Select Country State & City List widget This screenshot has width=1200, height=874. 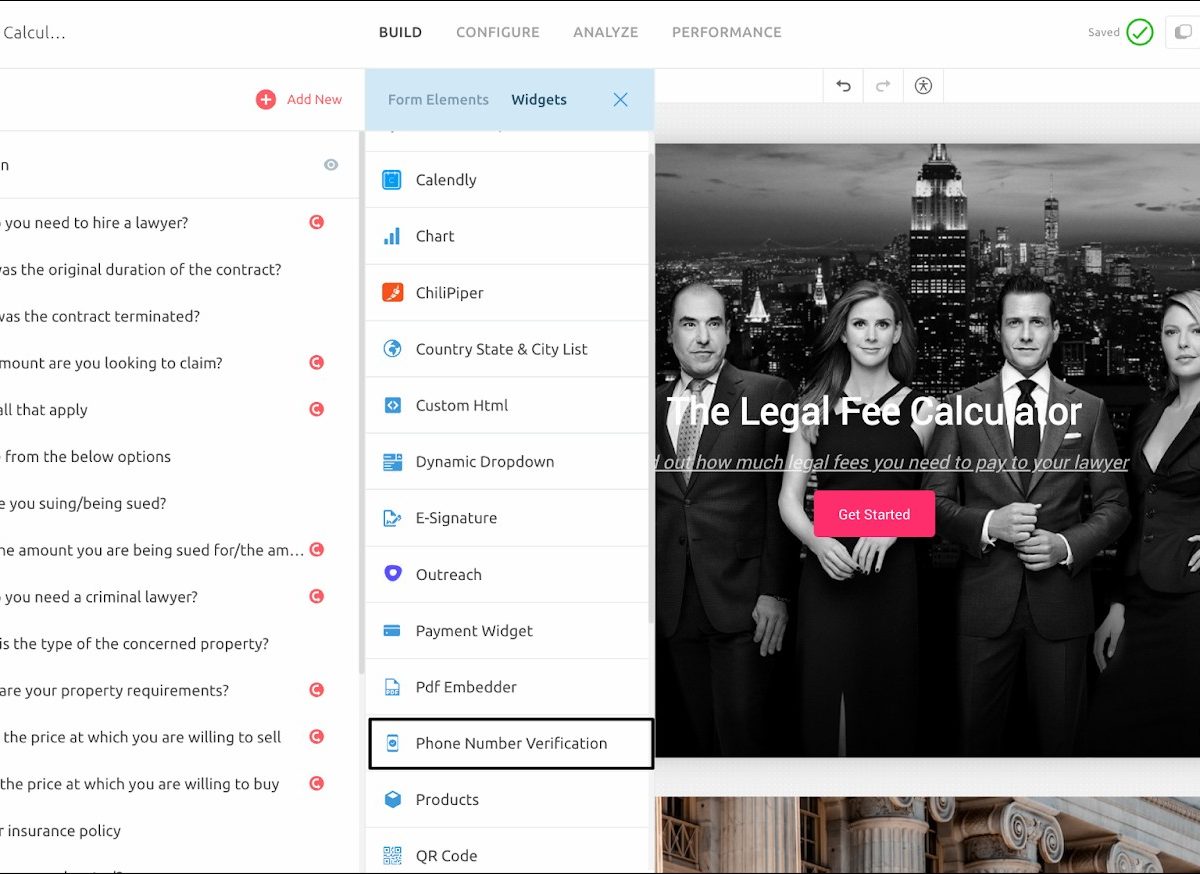[x=501, y=349]
